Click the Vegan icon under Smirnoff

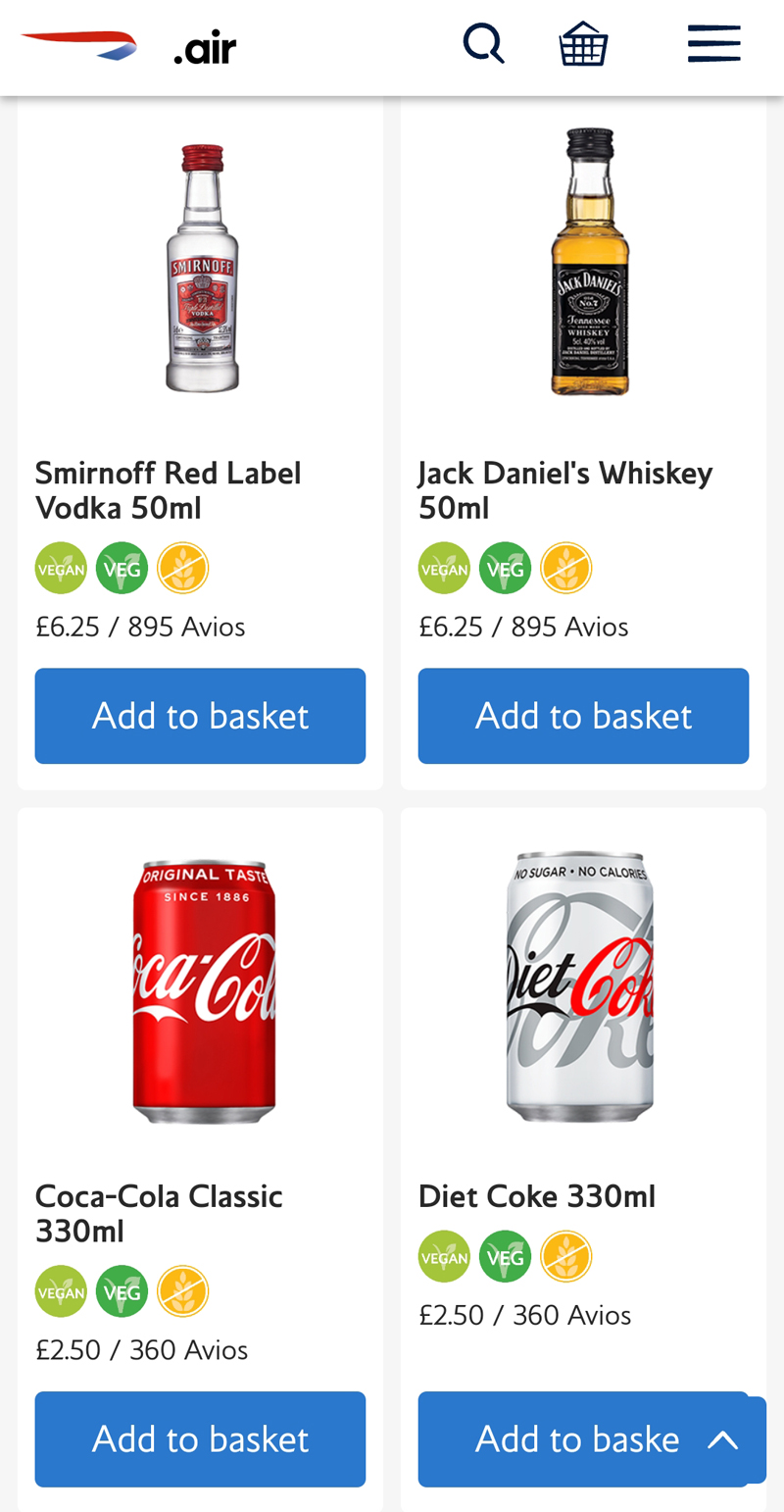[61, 568]
